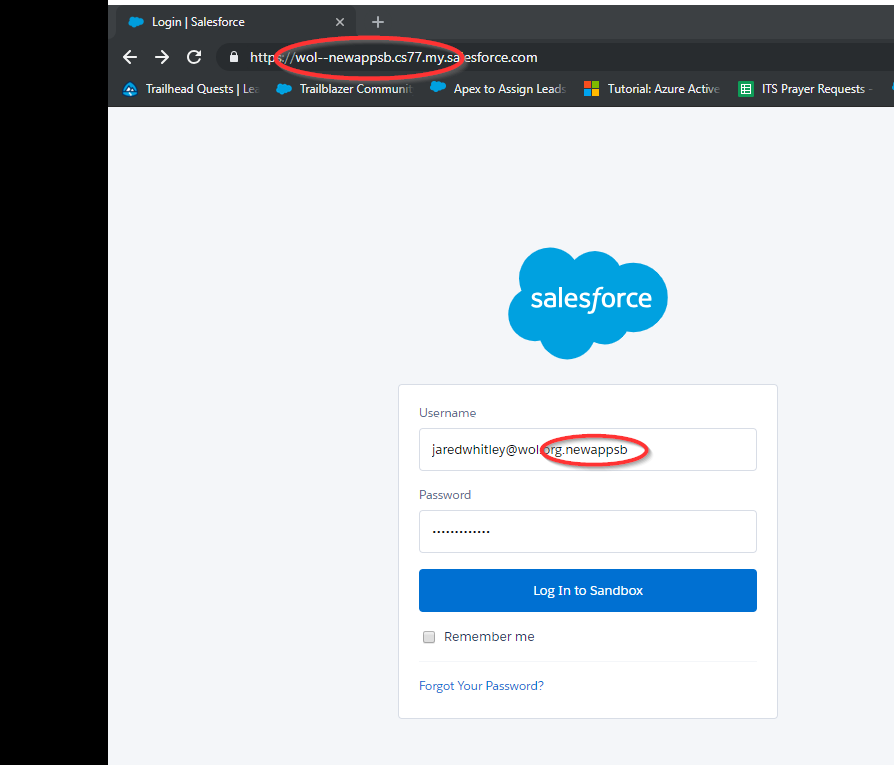Enable the Remember me checkbox
Image resolution: width=894 pixels, height=765 pixels.
pos(429,637)
